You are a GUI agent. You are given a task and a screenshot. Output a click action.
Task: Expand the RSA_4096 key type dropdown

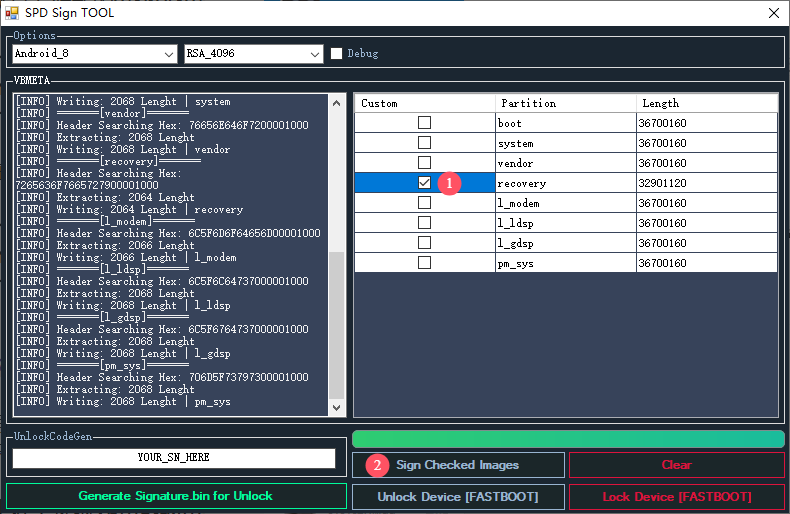[x=253, y=54]
